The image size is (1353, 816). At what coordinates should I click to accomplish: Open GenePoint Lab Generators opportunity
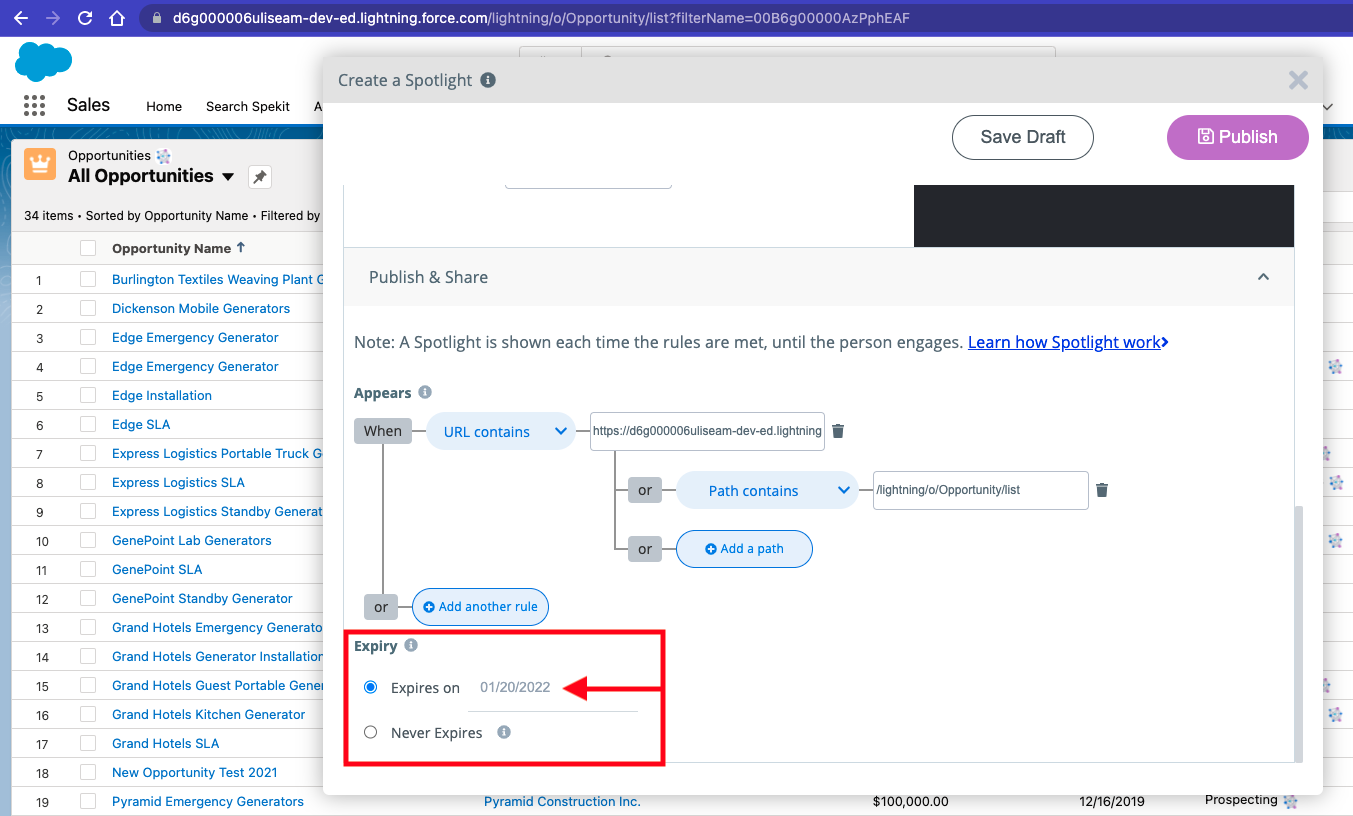click(x=192, y=540)
